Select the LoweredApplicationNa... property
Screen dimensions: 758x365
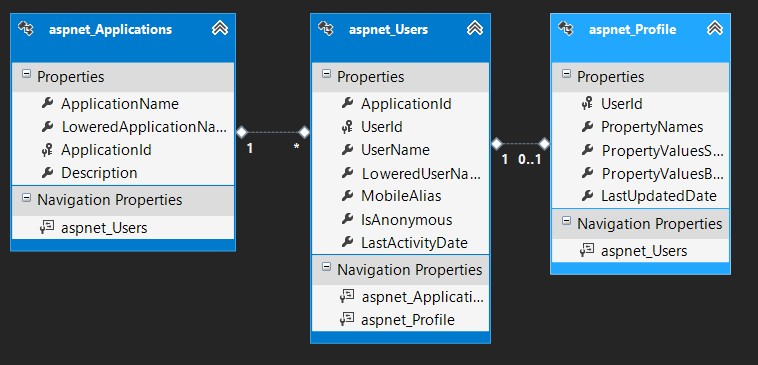(x=144, y=127)
